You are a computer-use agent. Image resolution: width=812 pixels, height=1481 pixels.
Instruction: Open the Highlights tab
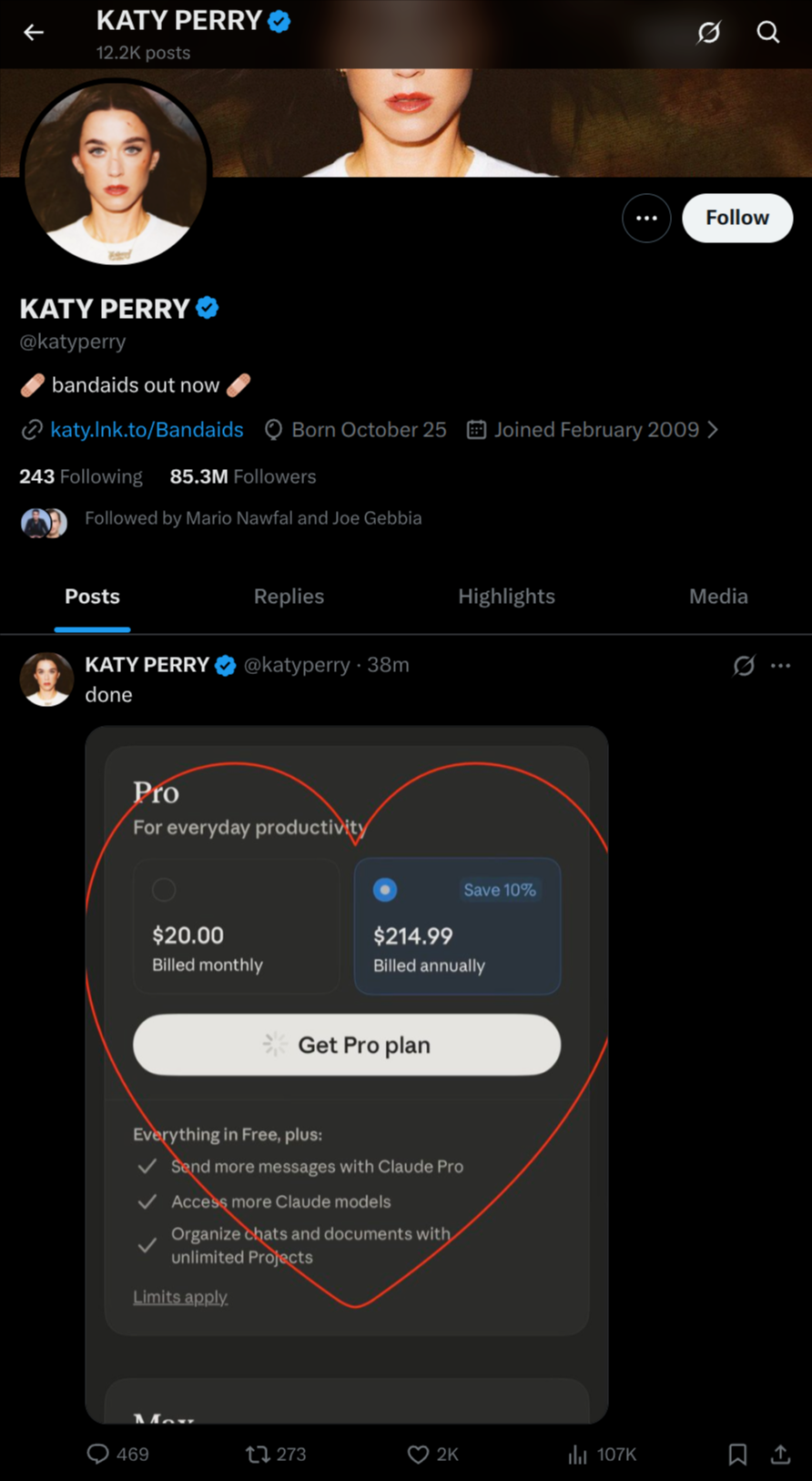pos(506,597)
